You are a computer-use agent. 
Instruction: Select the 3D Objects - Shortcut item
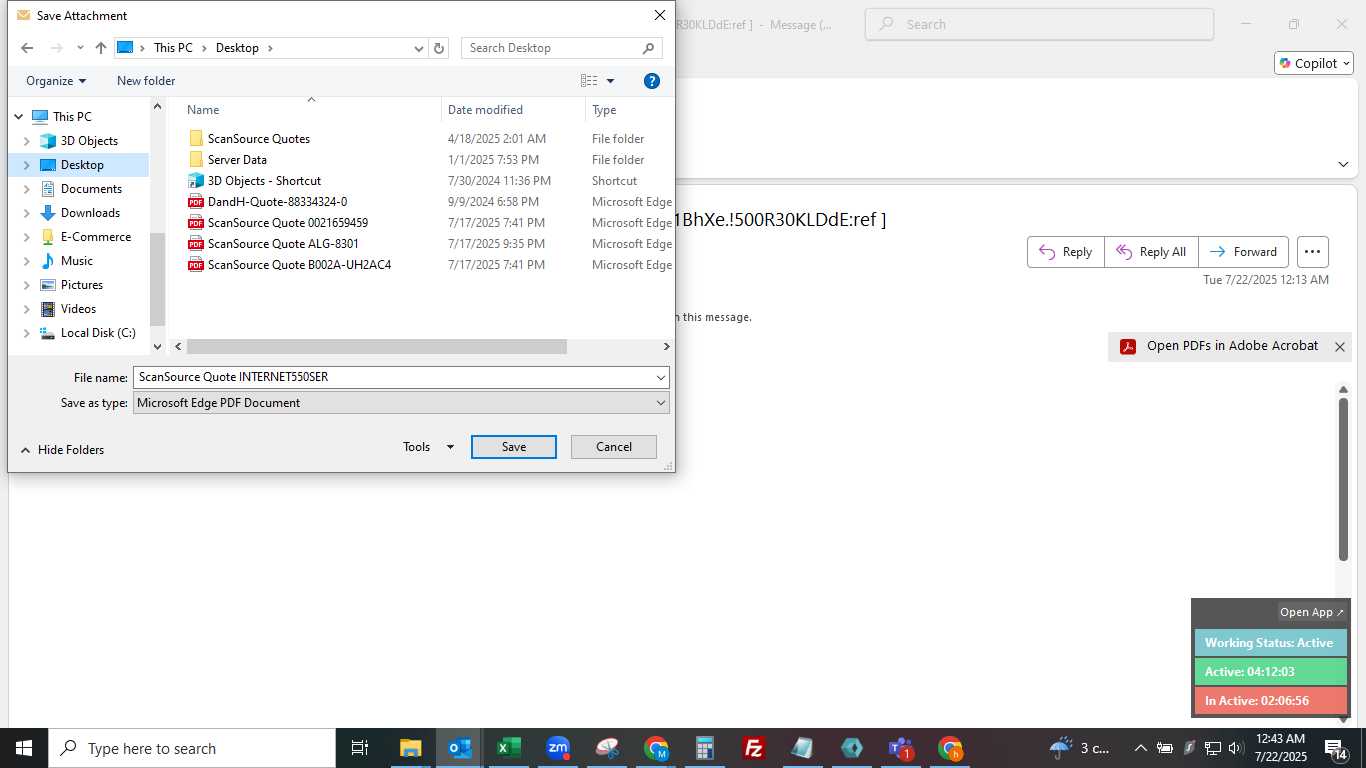264,181
